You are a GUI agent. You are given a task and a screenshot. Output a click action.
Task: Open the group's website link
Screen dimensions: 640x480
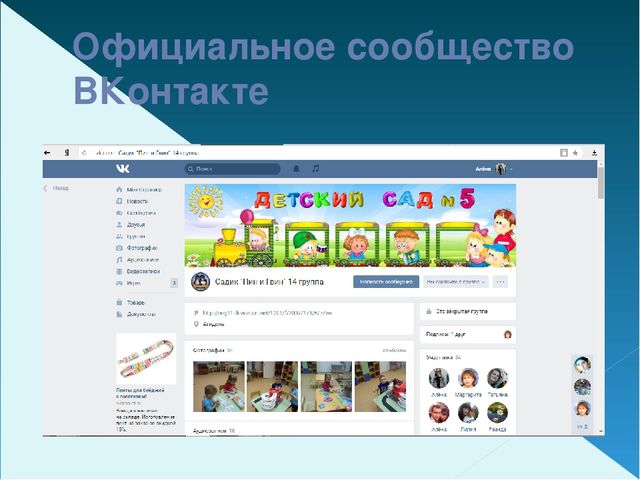pos(267,313)
